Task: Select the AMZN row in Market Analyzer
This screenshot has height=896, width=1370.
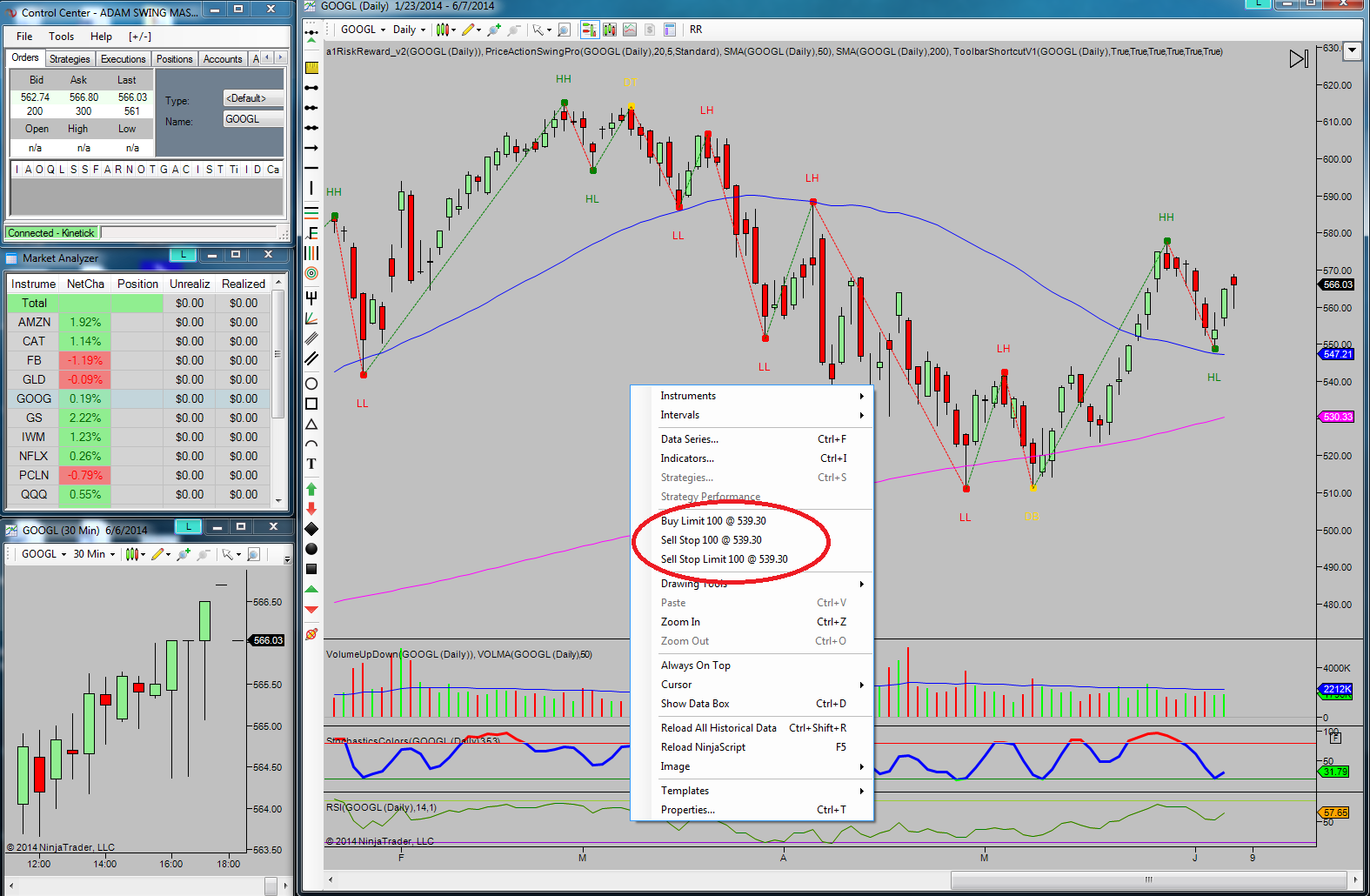Action: point(137,322)
